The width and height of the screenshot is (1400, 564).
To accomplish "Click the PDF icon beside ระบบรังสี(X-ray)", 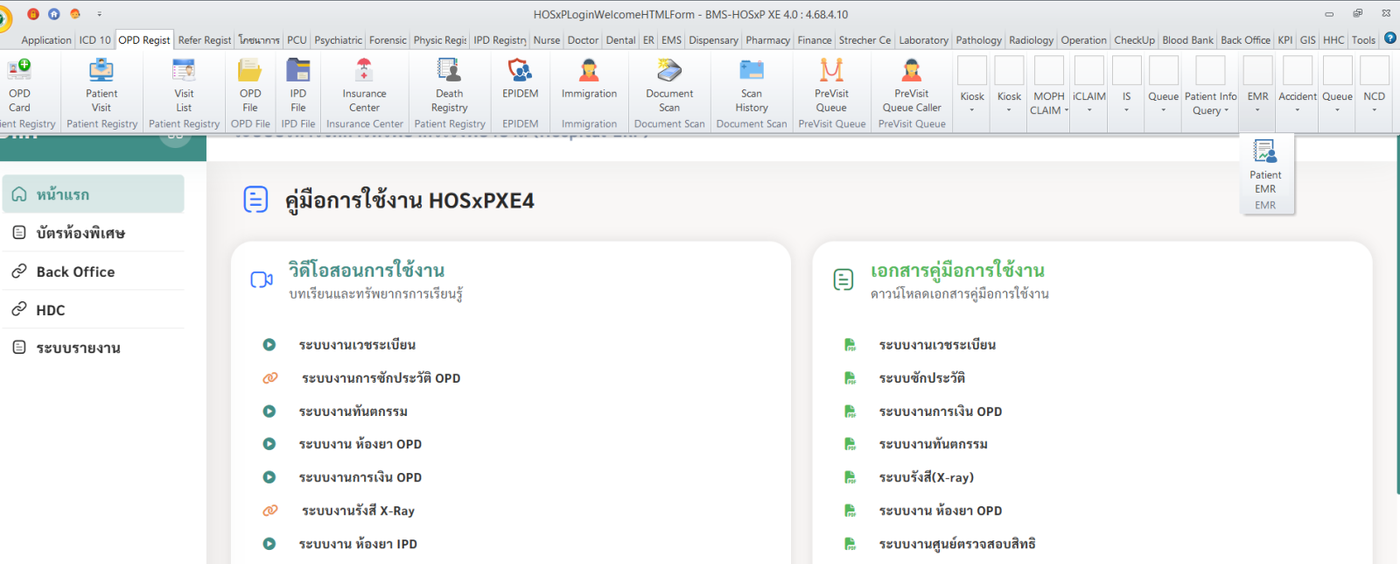I will (x=850, y=477).
